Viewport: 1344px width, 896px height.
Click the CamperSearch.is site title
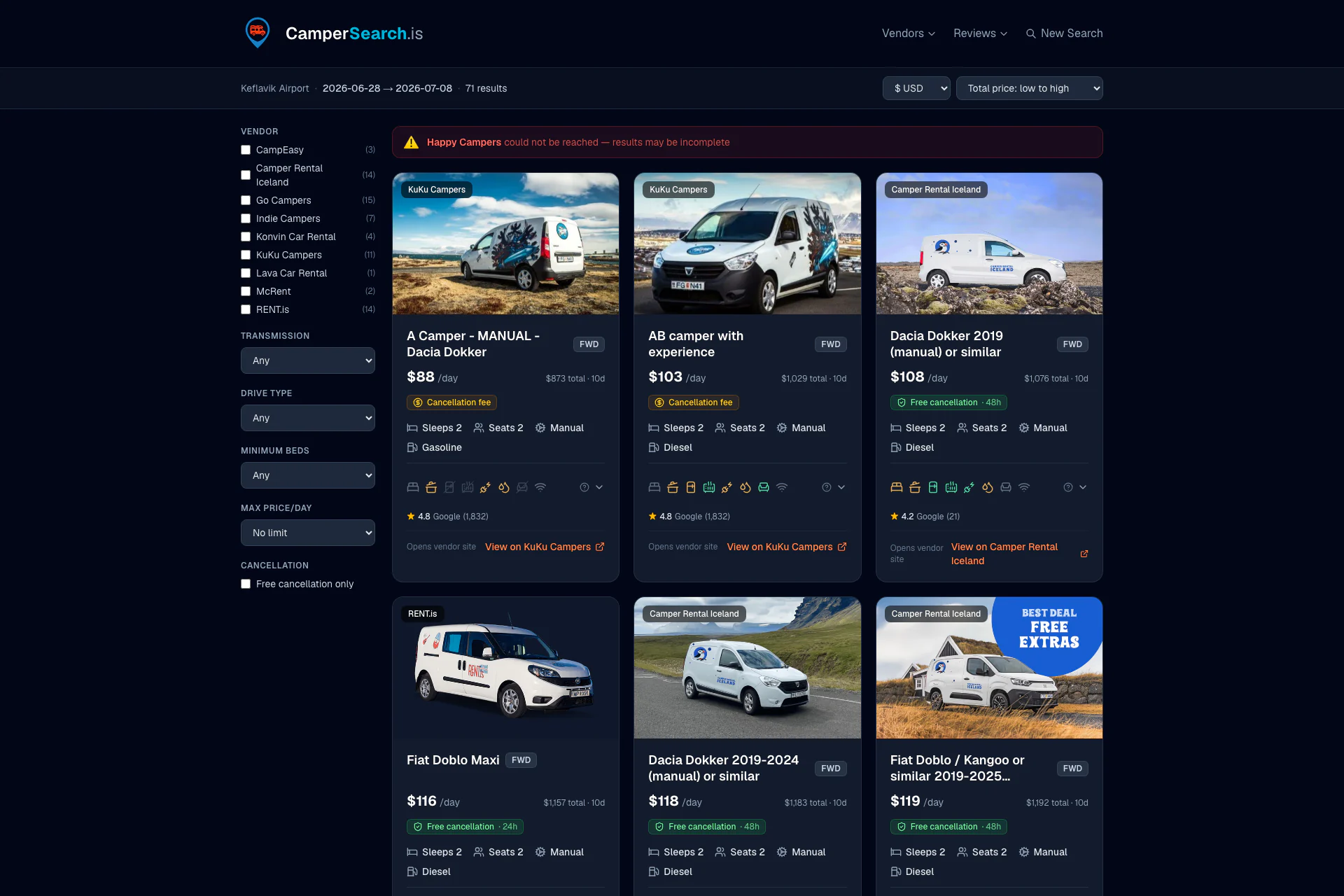(354, 34)
